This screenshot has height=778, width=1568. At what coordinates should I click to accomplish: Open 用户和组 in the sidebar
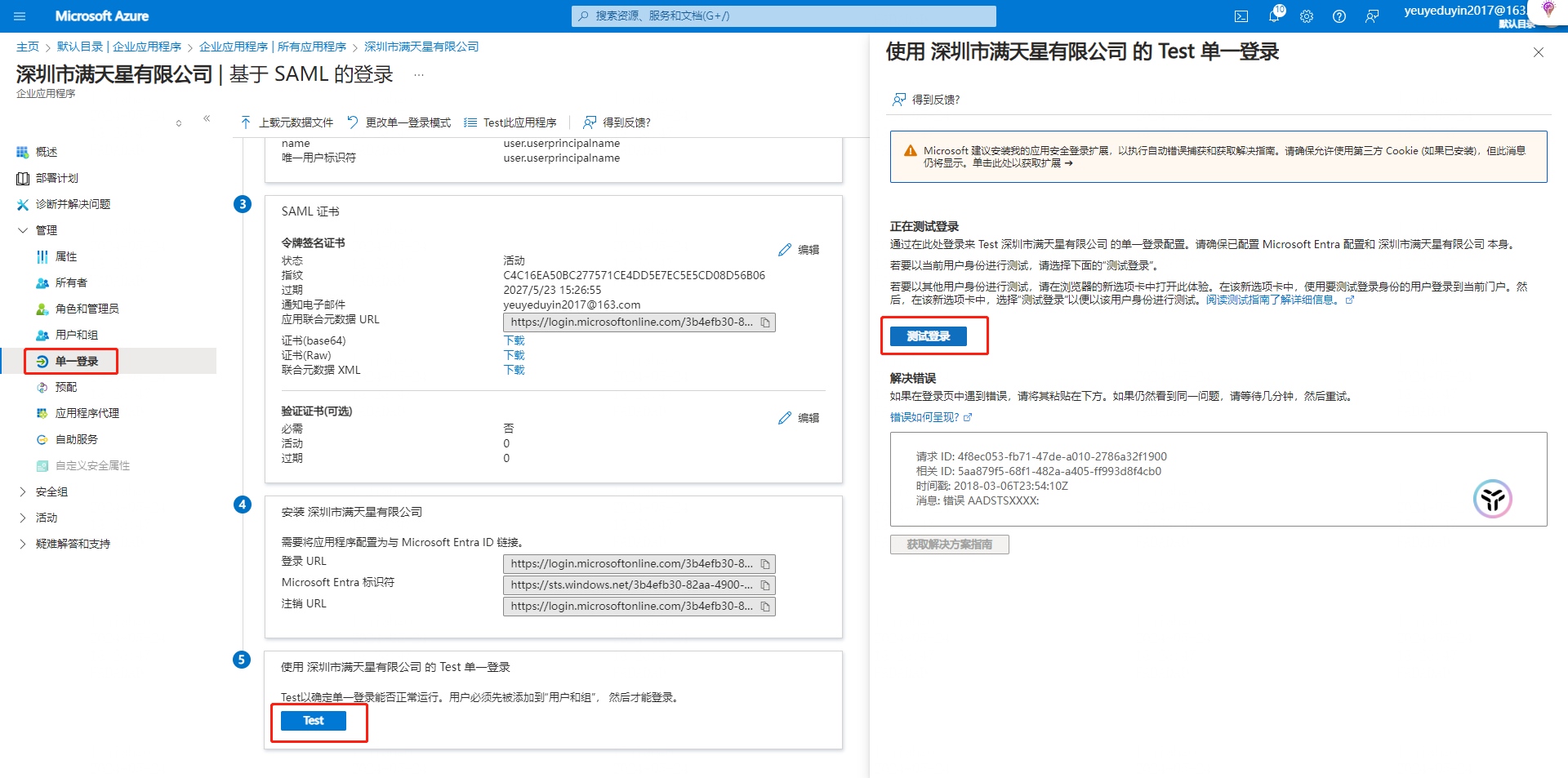tap(77, 335)
